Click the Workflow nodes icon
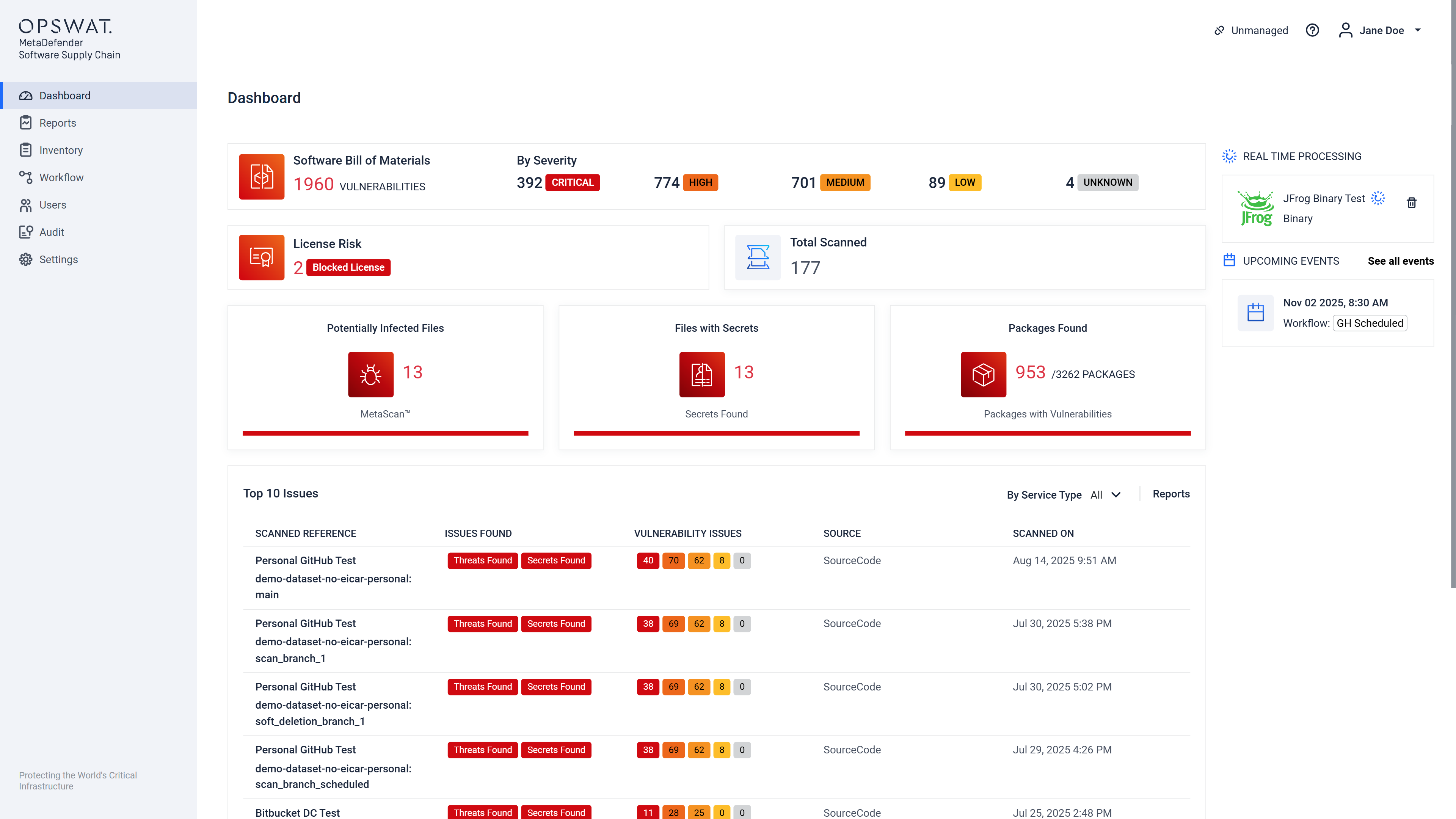This screenshot has height=819, width=1456. pos(25,177)
